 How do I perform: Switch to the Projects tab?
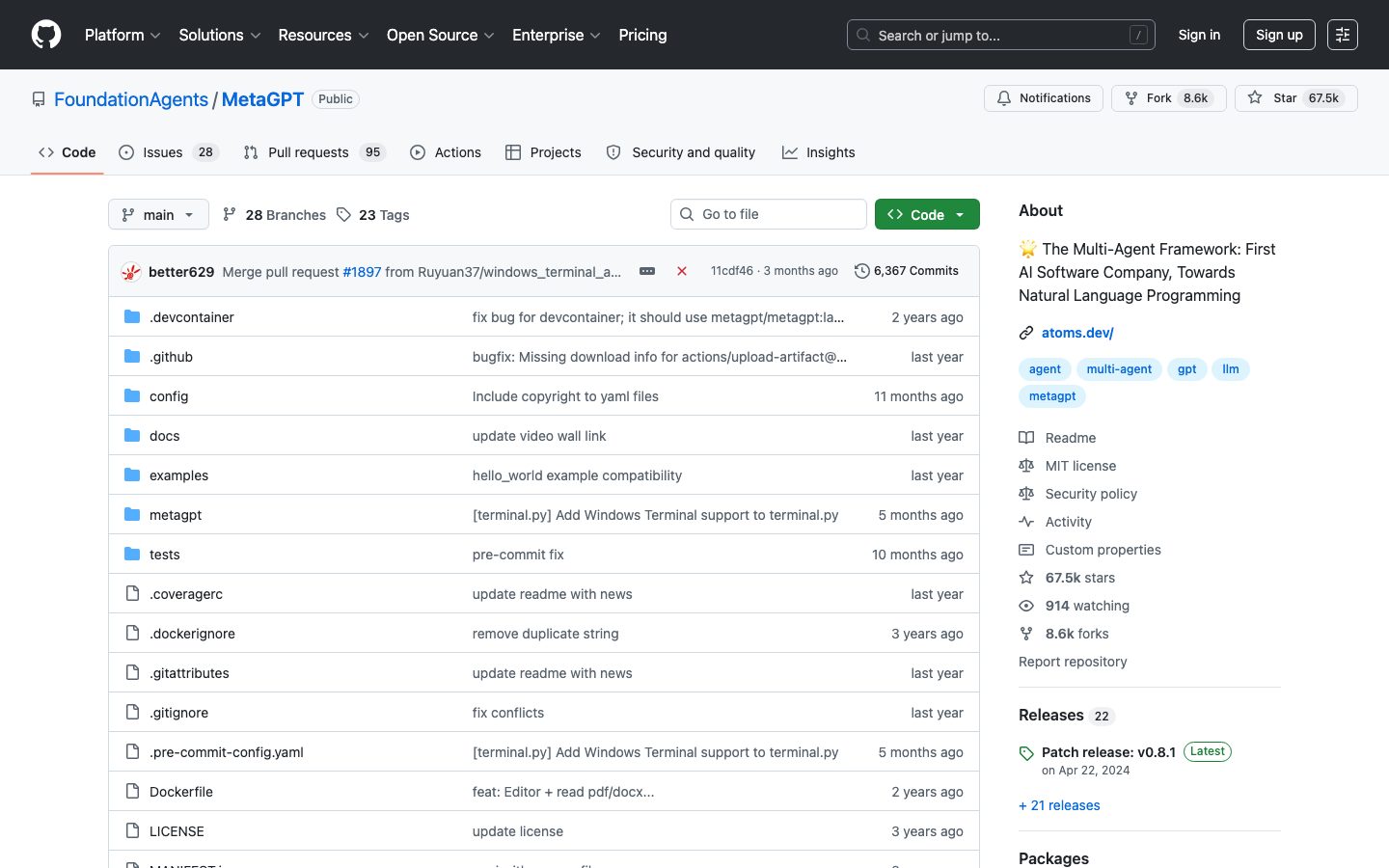point(543,152)
